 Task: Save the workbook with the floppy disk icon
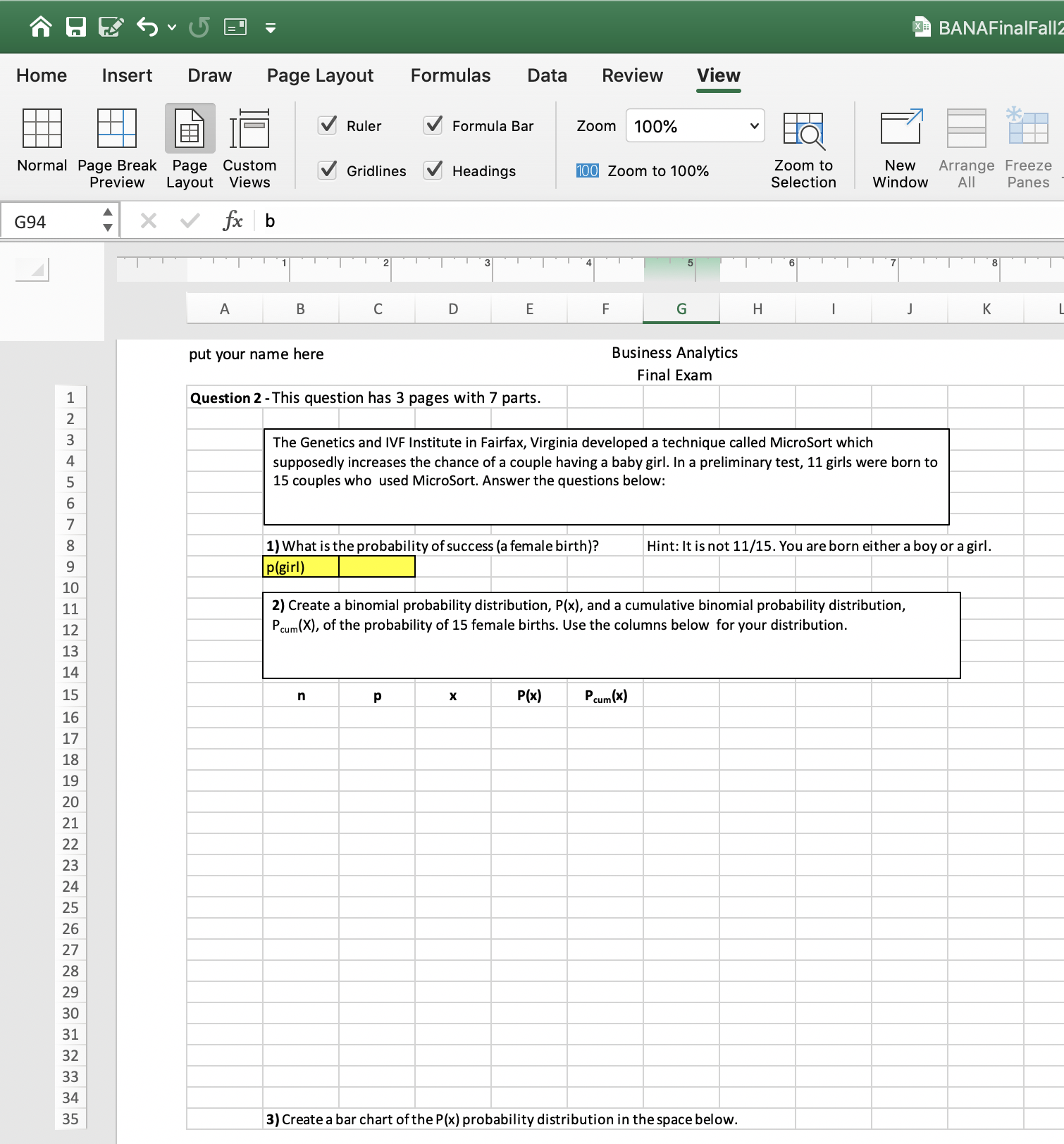[x=76, y=27]
